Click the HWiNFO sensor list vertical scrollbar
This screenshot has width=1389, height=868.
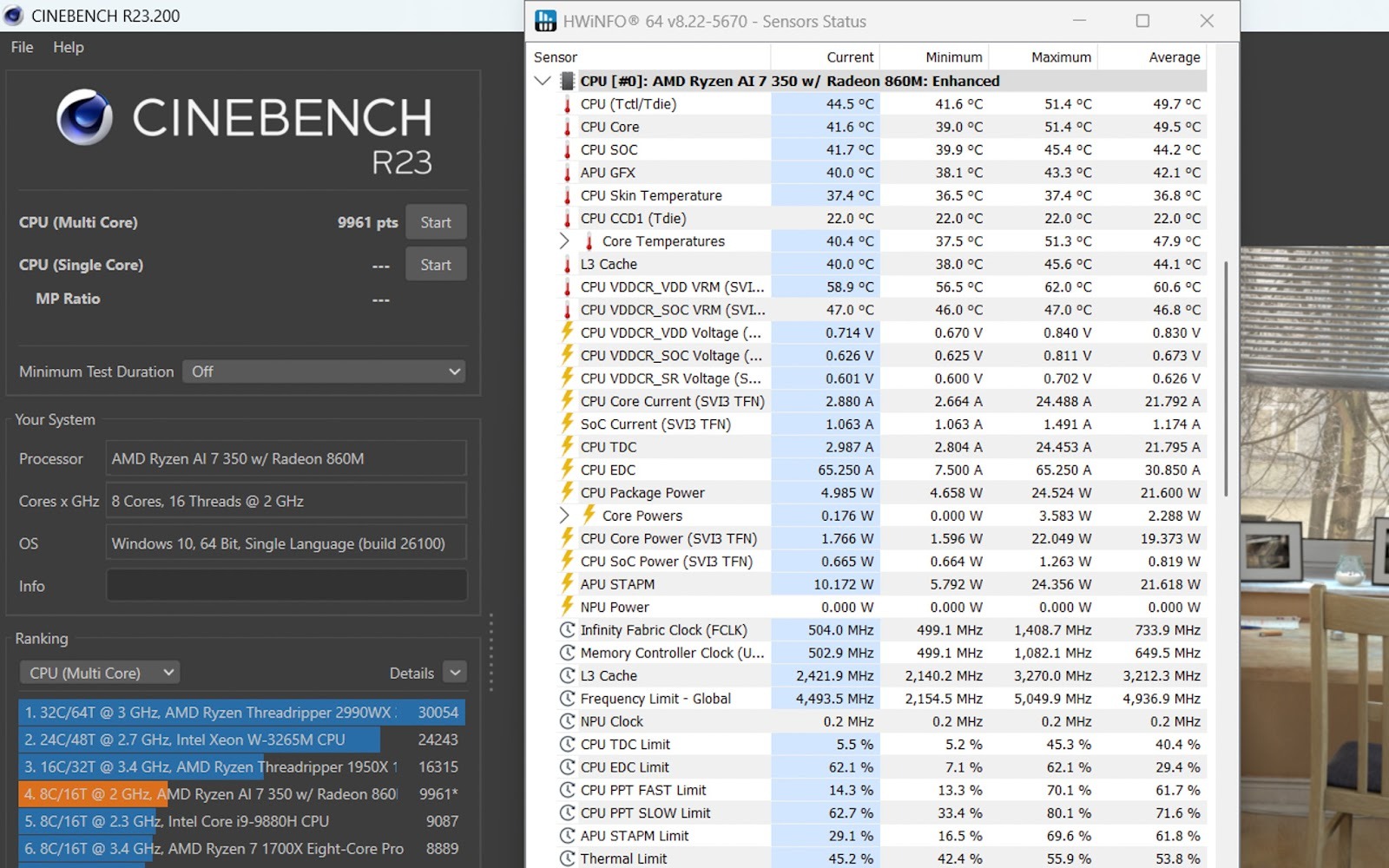1226,378
